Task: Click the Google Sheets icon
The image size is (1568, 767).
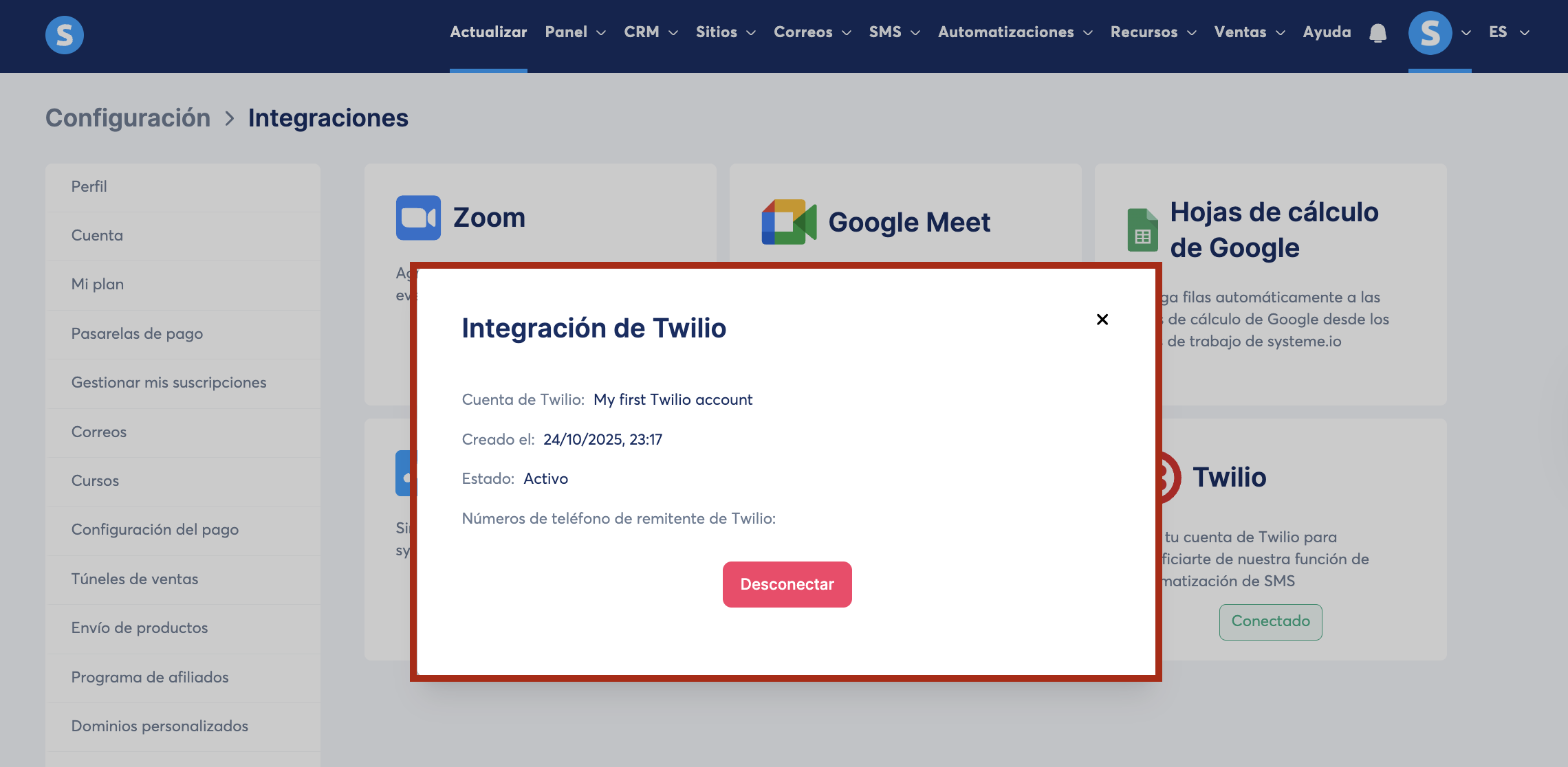Action: 1142,230
